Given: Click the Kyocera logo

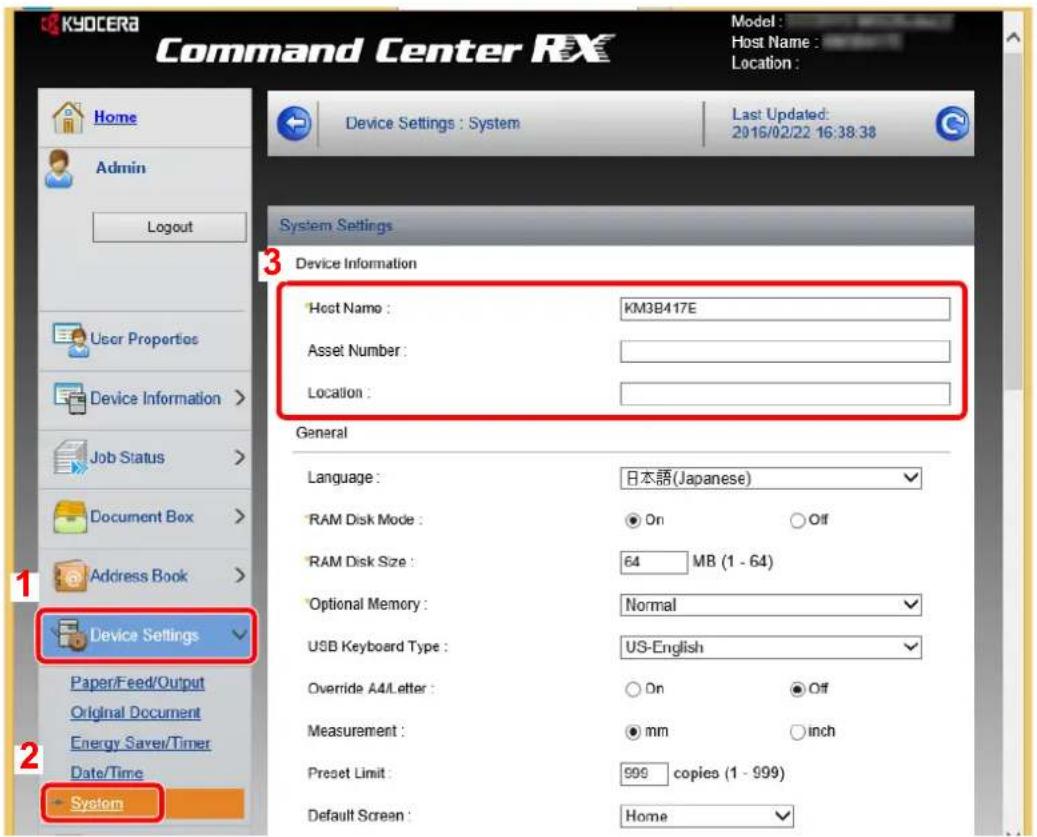Looking at the screenshot, I should 90,24.
